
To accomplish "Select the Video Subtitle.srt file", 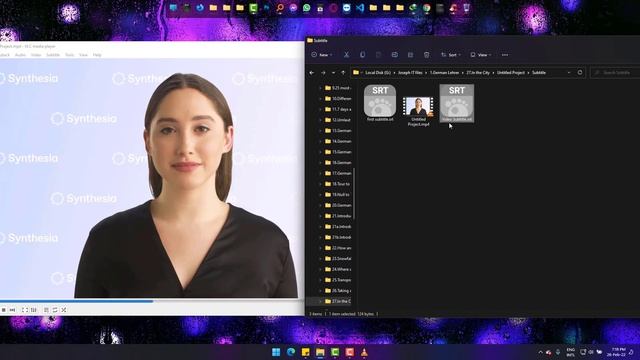I will click(x=457, y=103).
